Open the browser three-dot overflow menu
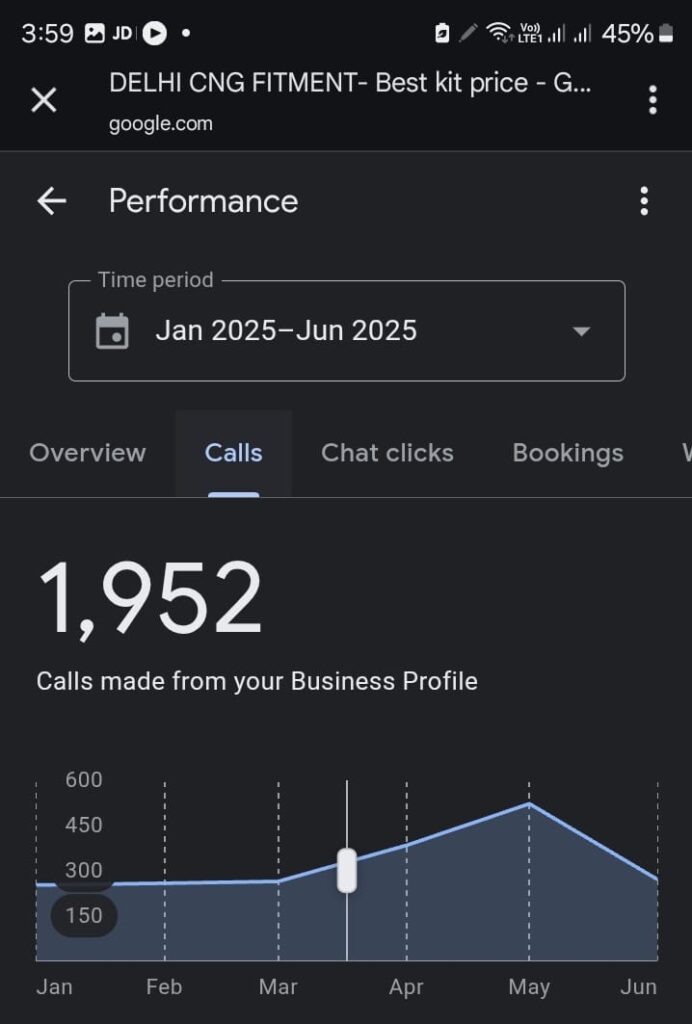Image resolution: width=692 pixels, height=1024 pixels. (652, 100)
